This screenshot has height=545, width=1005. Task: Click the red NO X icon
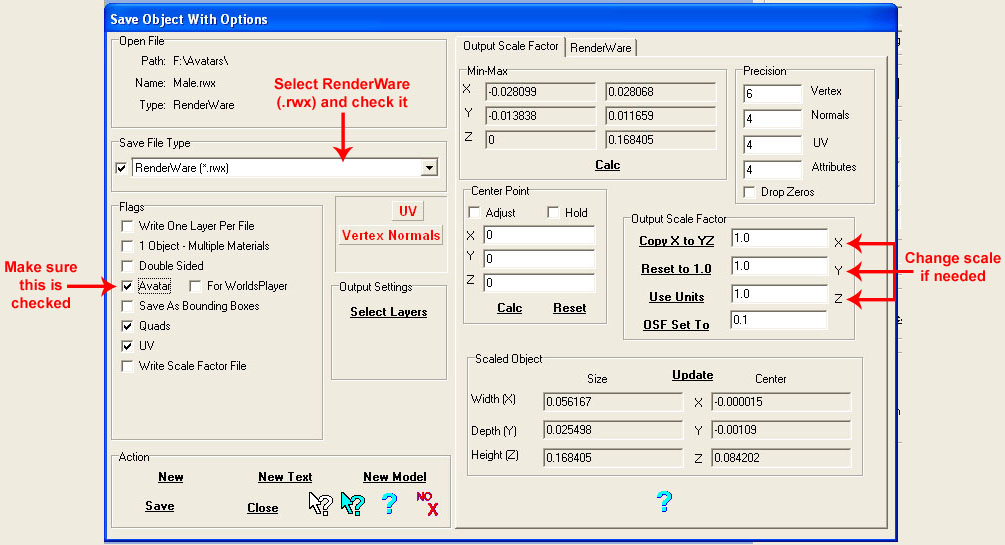pyautogui.click(x=427, y=503)
